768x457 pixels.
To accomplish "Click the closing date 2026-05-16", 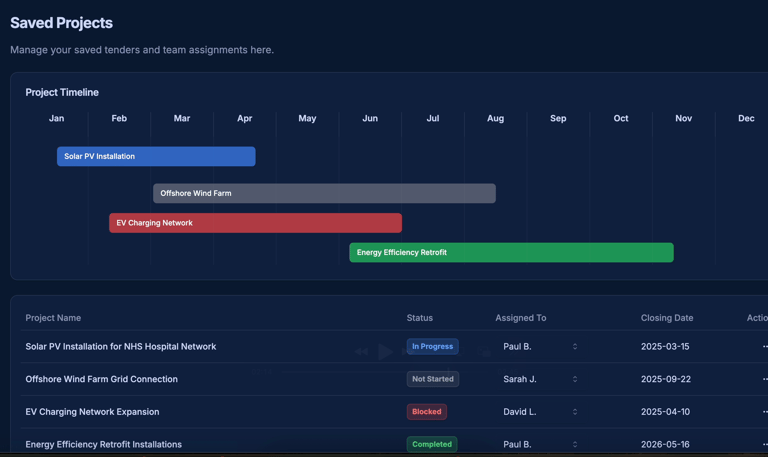I will [x=665, y=444].
